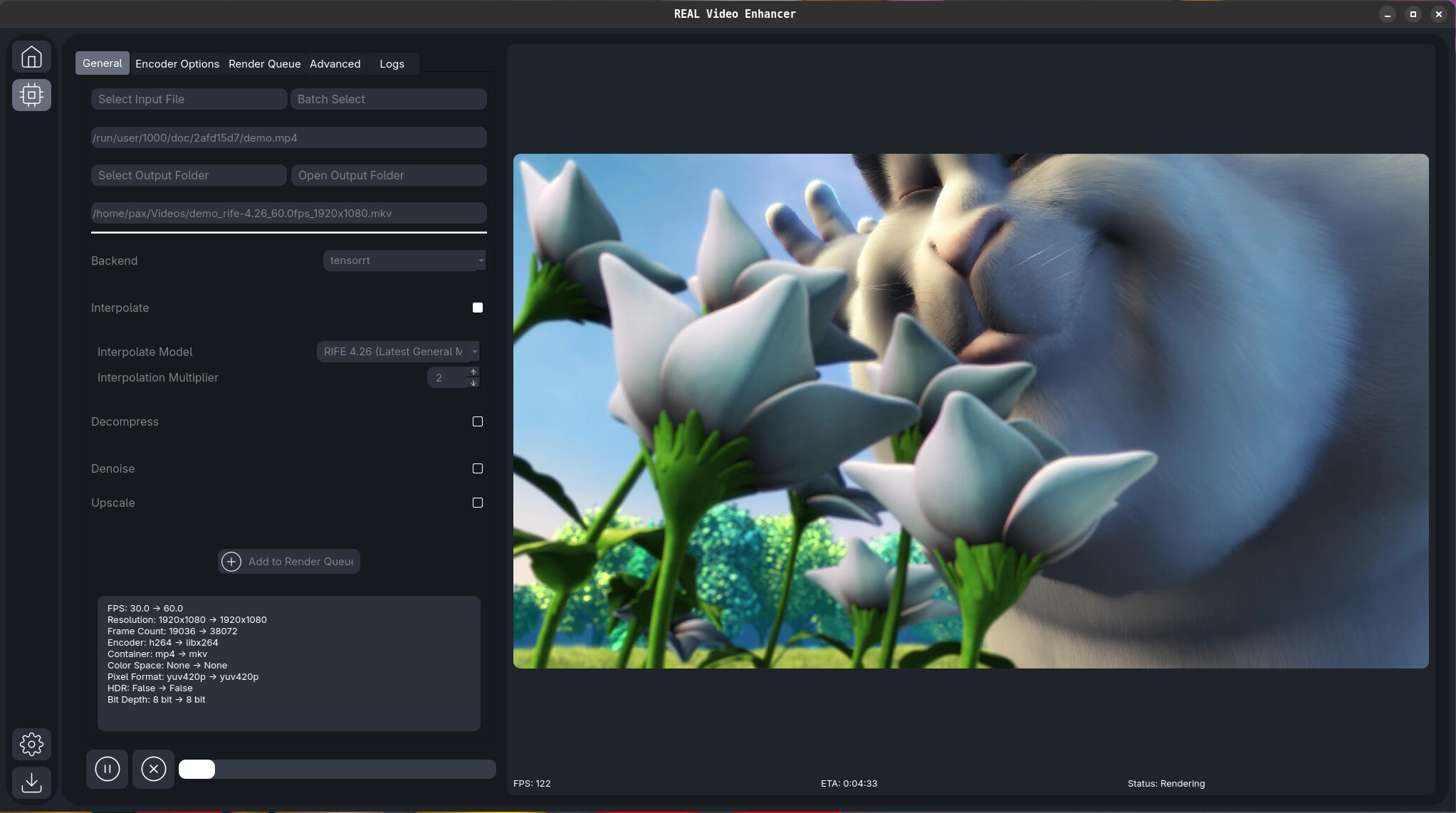This screenshot has height=813, width=1456.
Task: Pause the current render
Action: tap(107, 768)
